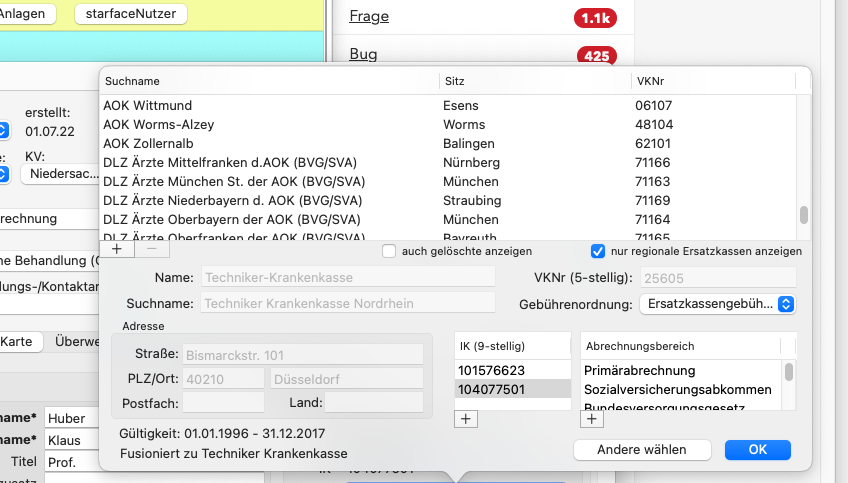
Task: Add new IK number with plus button
Action: click(466, 419)
